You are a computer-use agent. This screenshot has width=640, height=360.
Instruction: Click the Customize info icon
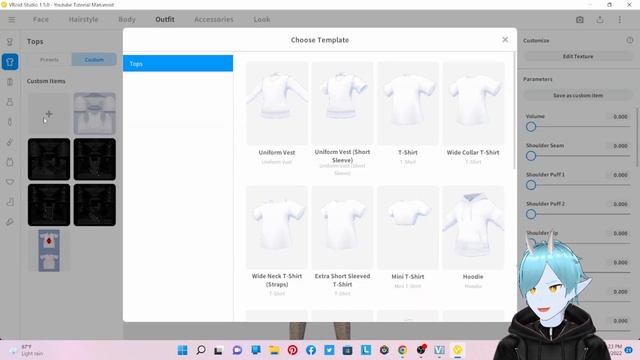coord(630,40)
